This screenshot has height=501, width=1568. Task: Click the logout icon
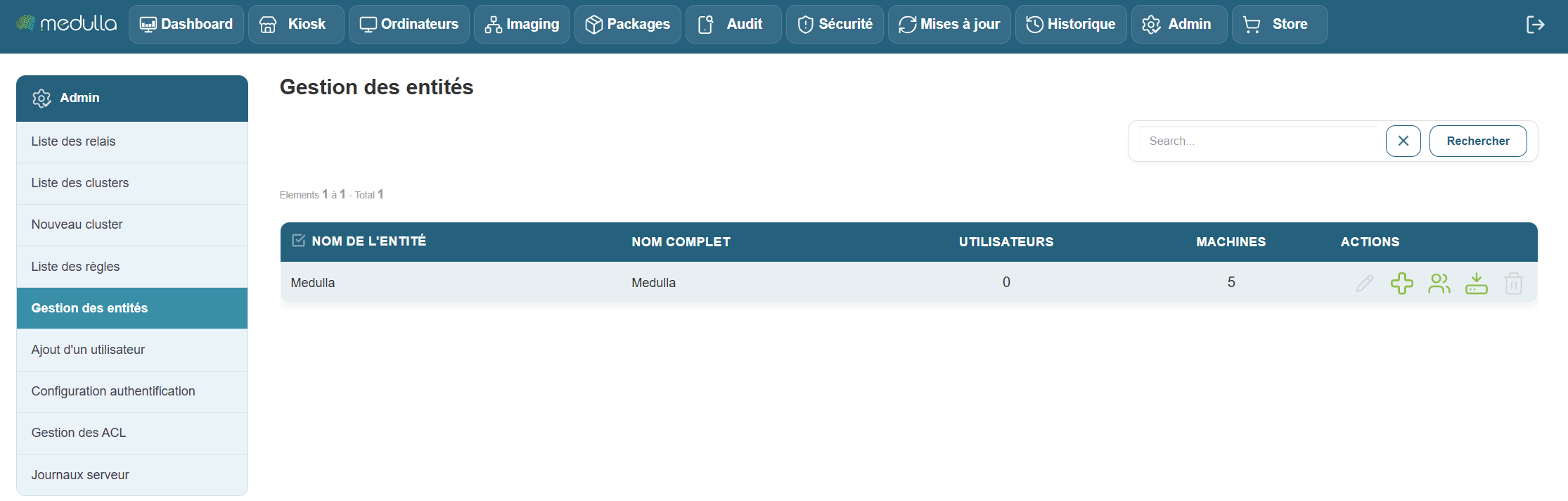click(1535, 25)
